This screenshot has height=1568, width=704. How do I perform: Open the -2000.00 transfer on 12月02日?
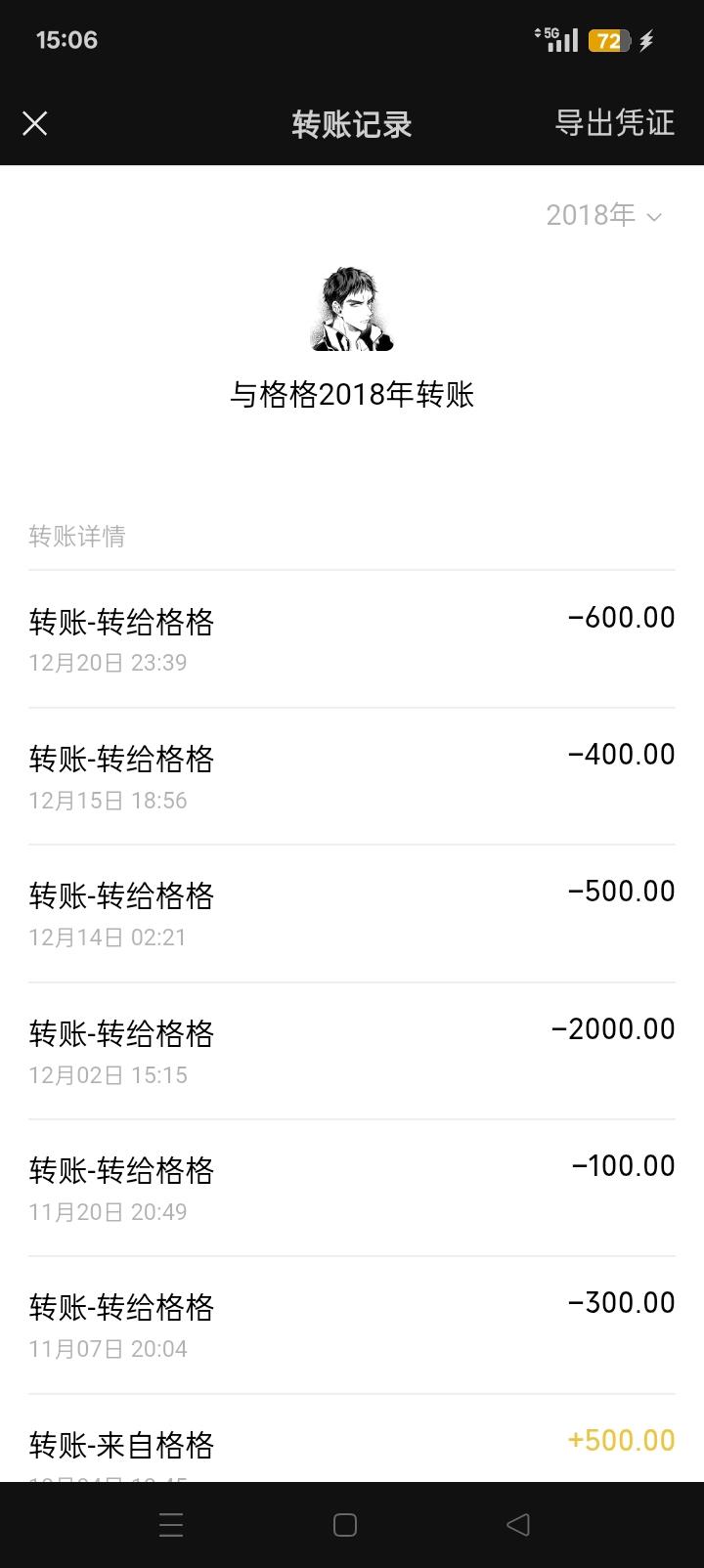352,1051
